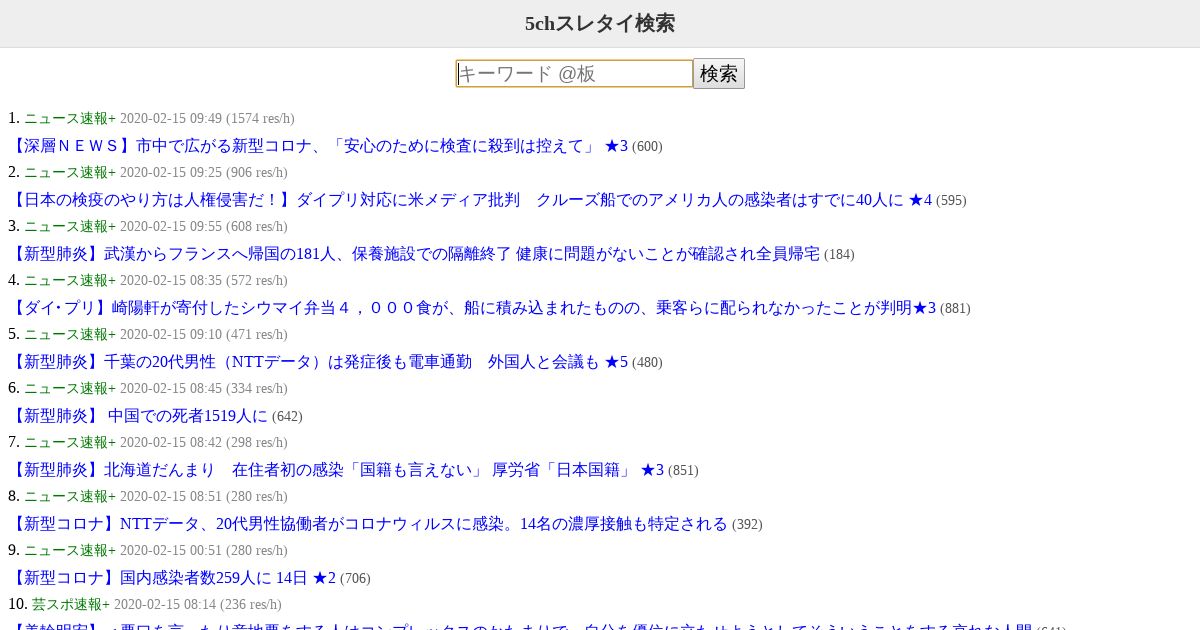Screen dimensions: 1200x630
Task: Select ニュース速報+ board link in entry 2
Action: [x=70, y=173]
